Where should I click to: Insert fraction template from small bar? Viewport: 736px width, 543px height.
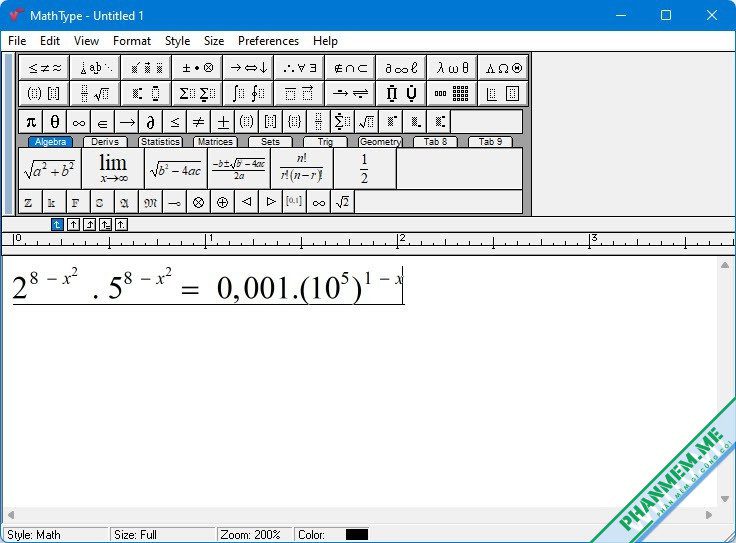[x=318, y=122]
